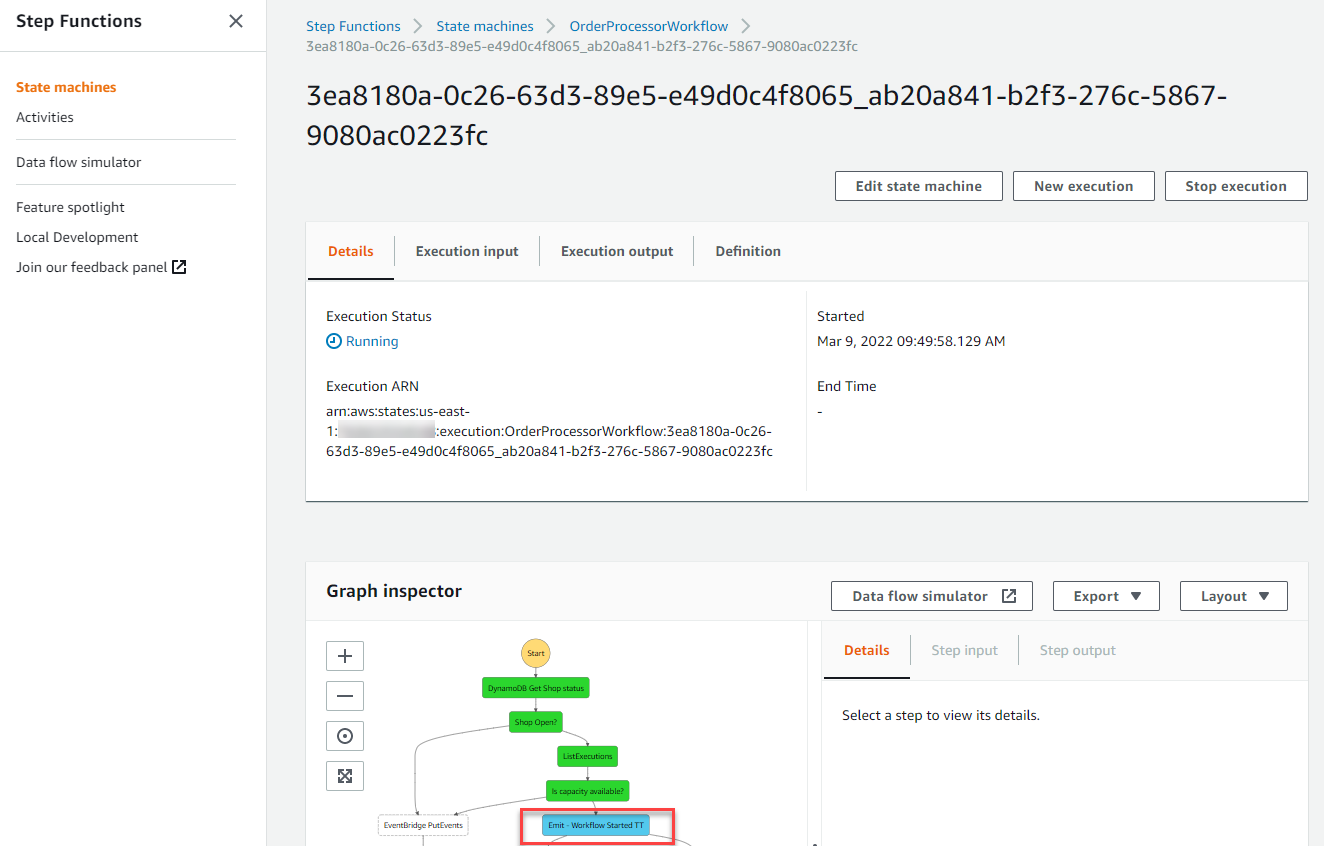1324x846 pixels.
Task: Click Edit state machine button
Action: [919, 186]
